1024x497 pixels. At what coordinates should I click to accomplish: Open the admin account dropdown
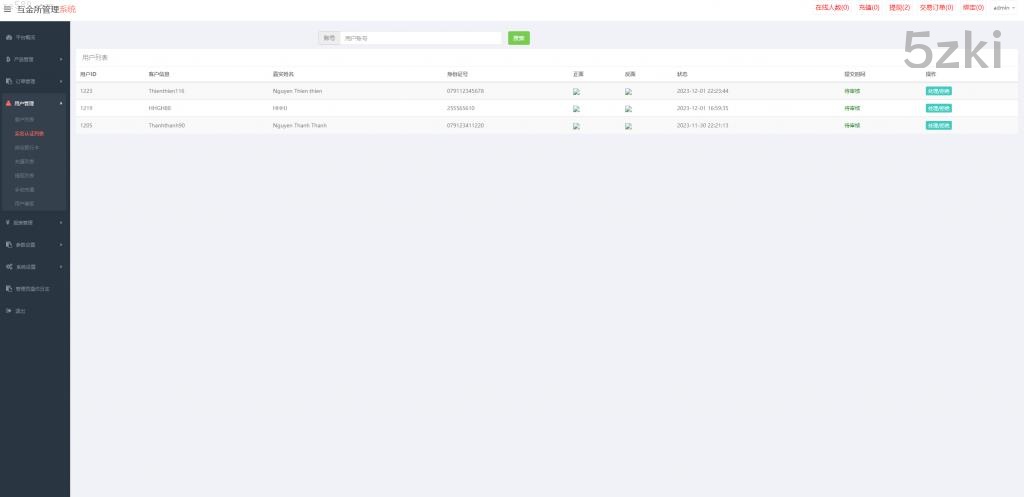pos(1003,7)
